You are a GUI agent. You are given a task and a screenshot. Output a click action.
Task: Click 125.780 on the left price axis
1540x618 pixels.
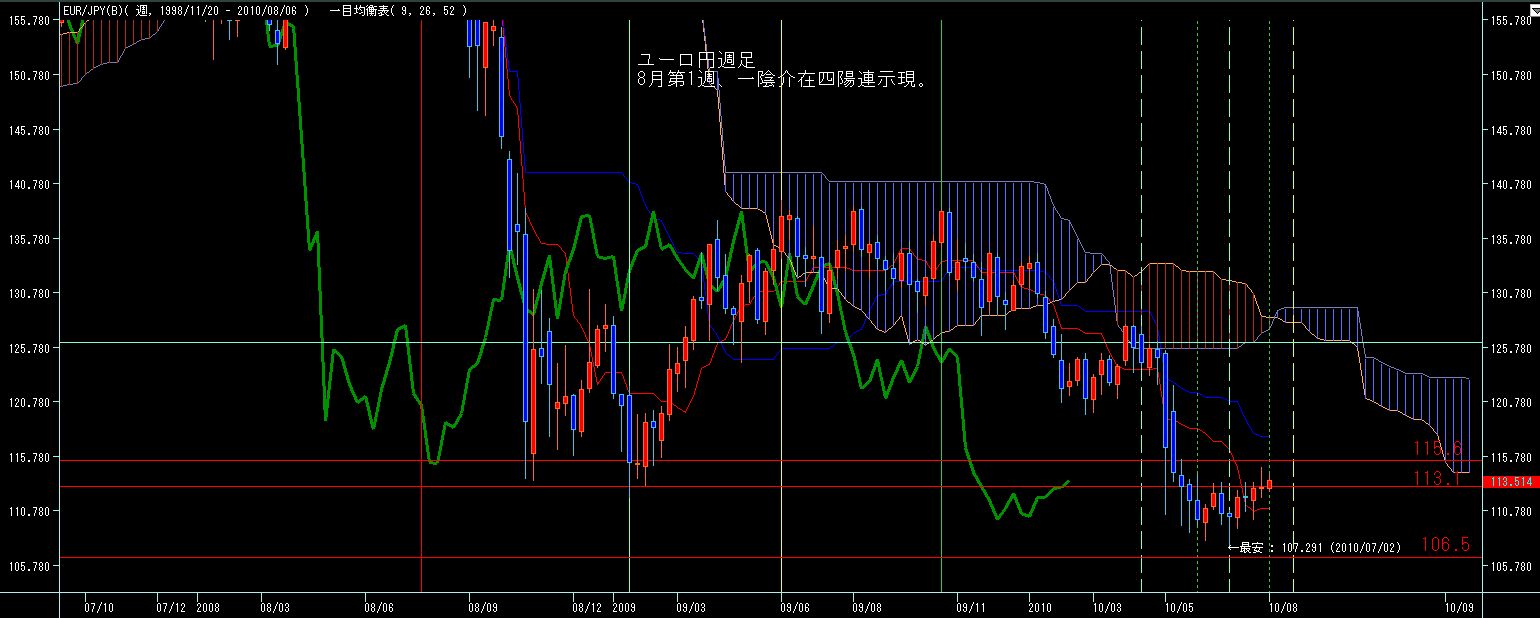coord(27,347)
